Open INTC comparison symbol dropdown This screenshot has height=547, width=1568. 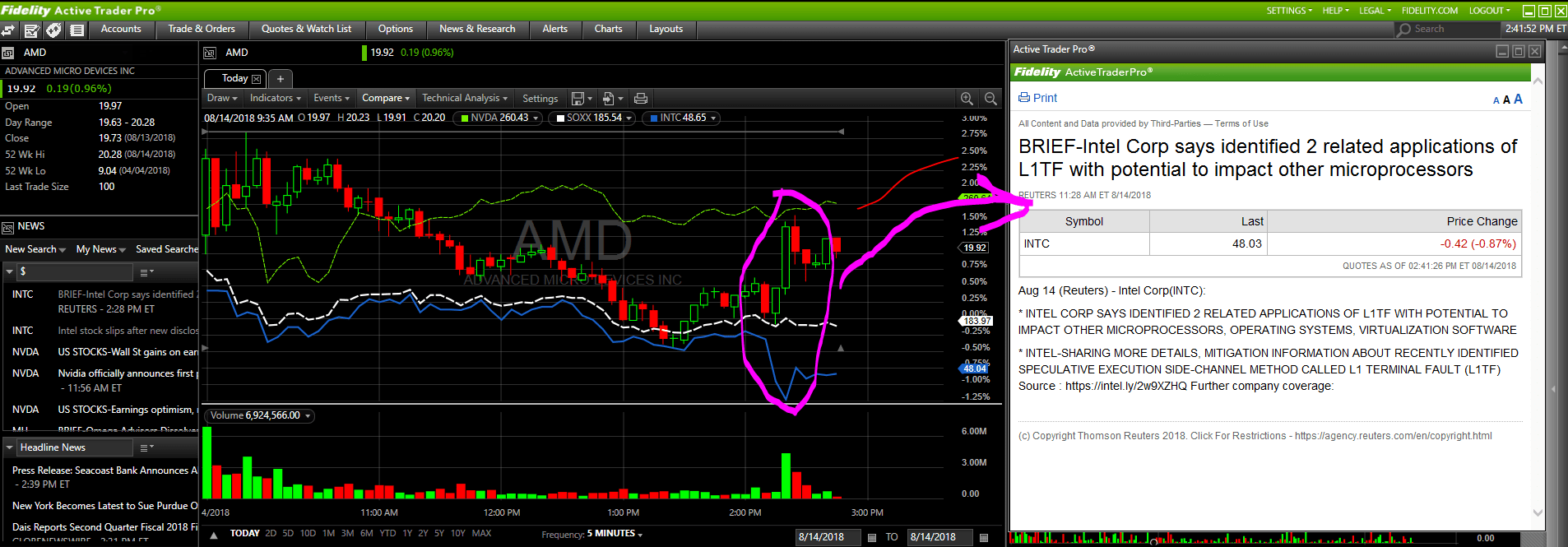tap(713, 118)
